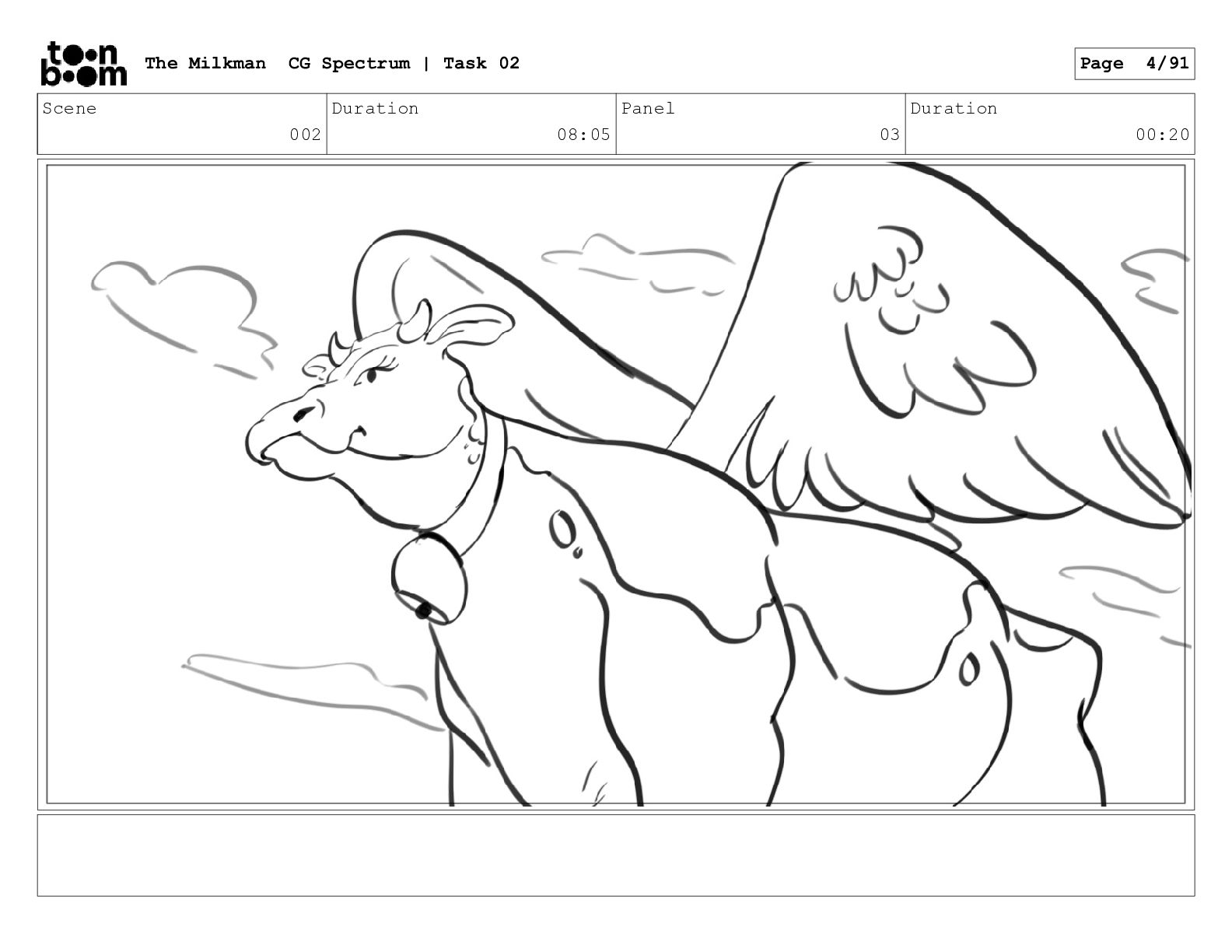1232x952 pixels.
Task: Select the title text 'The Milkman'
Action: pos(205,63)
